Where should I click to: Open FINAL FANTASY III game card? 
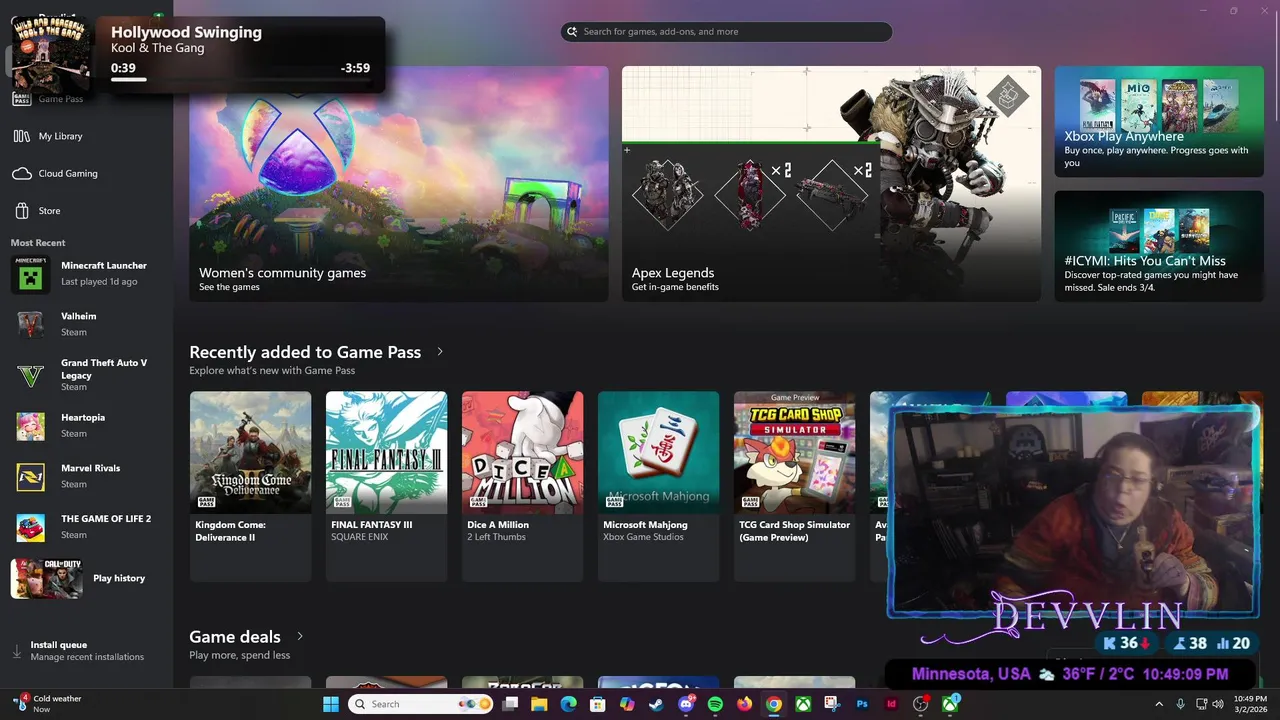coord(386,486)
